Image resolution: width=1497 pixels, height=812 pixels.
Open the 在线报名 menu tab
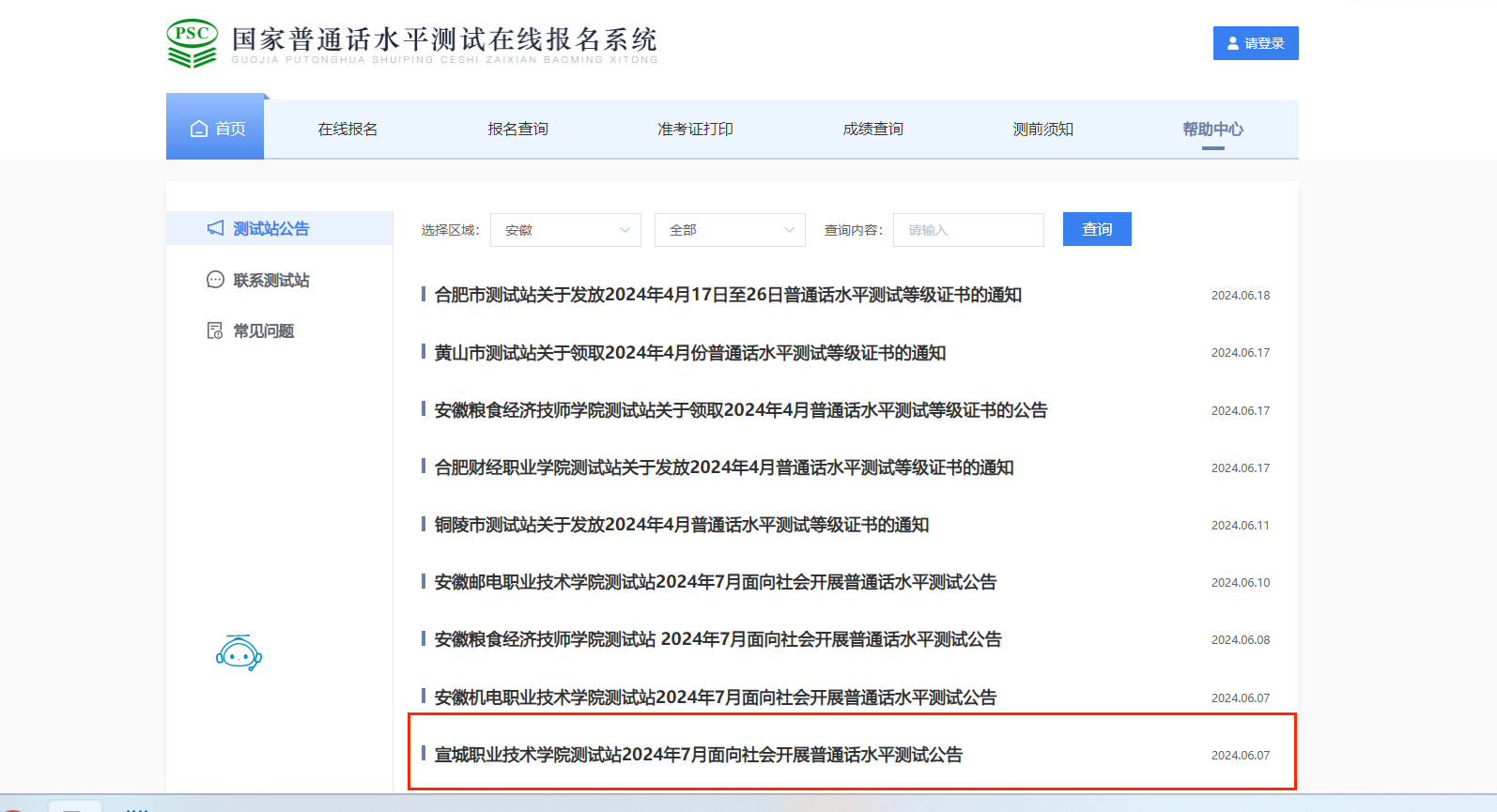click(x=347, y=129)
